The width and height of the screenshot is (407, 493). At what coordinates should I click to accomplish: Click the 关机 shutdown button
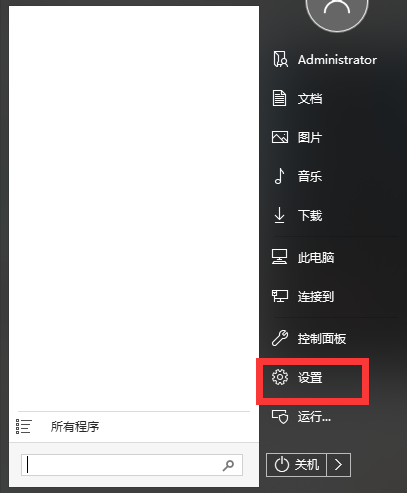coord(296,464)
